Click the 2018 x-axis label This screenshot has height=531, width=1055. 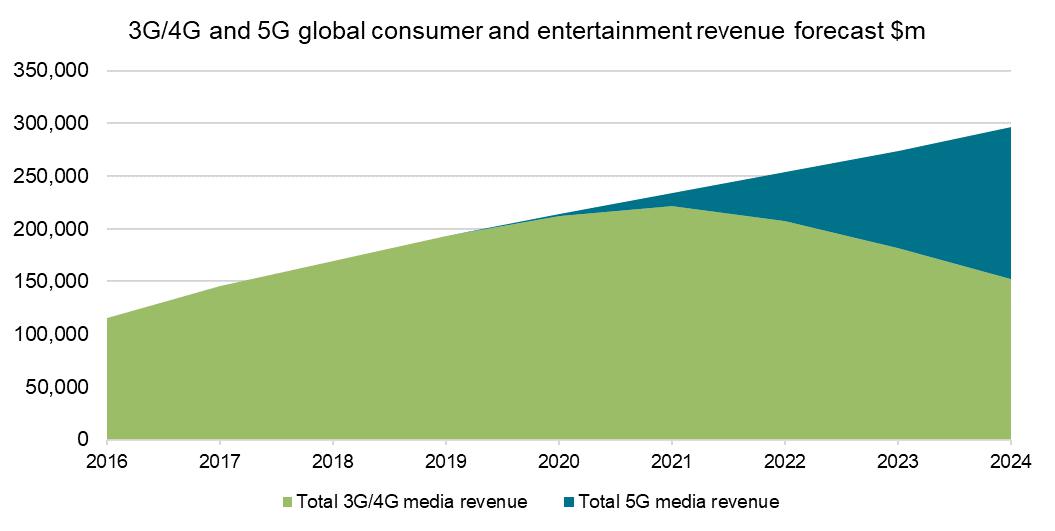(x=333, y=462)
